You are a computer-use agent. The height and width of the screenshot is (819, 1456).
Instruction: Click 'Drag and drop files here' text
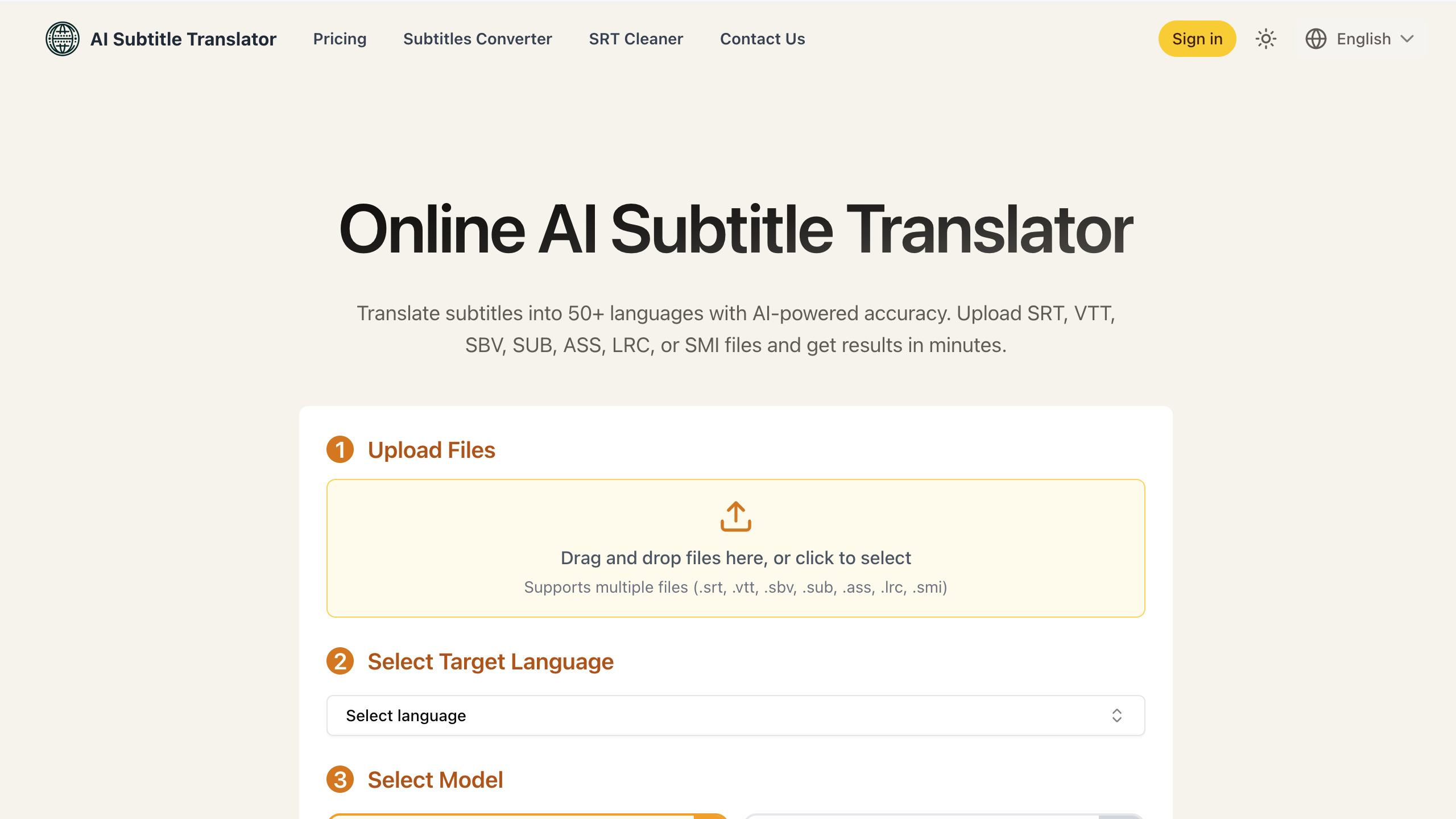(736, 558)
